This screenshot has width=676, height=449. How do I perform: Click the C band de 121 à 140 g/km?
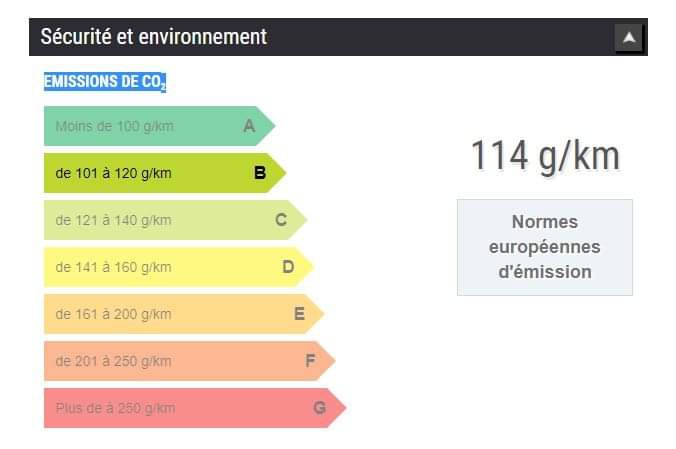point(175,220)
